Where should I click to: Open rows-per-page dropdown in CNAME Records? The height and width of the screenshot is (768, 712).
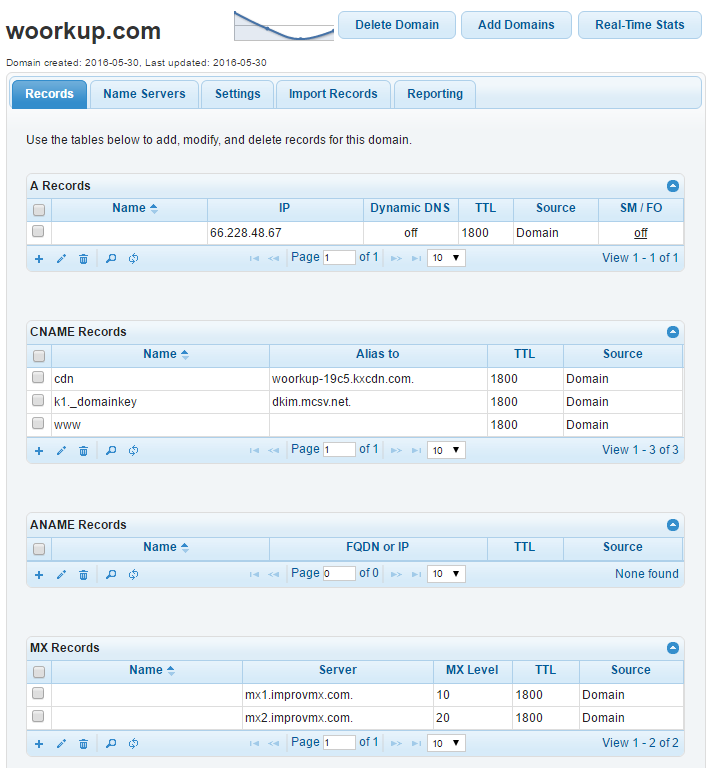[446, 450]
